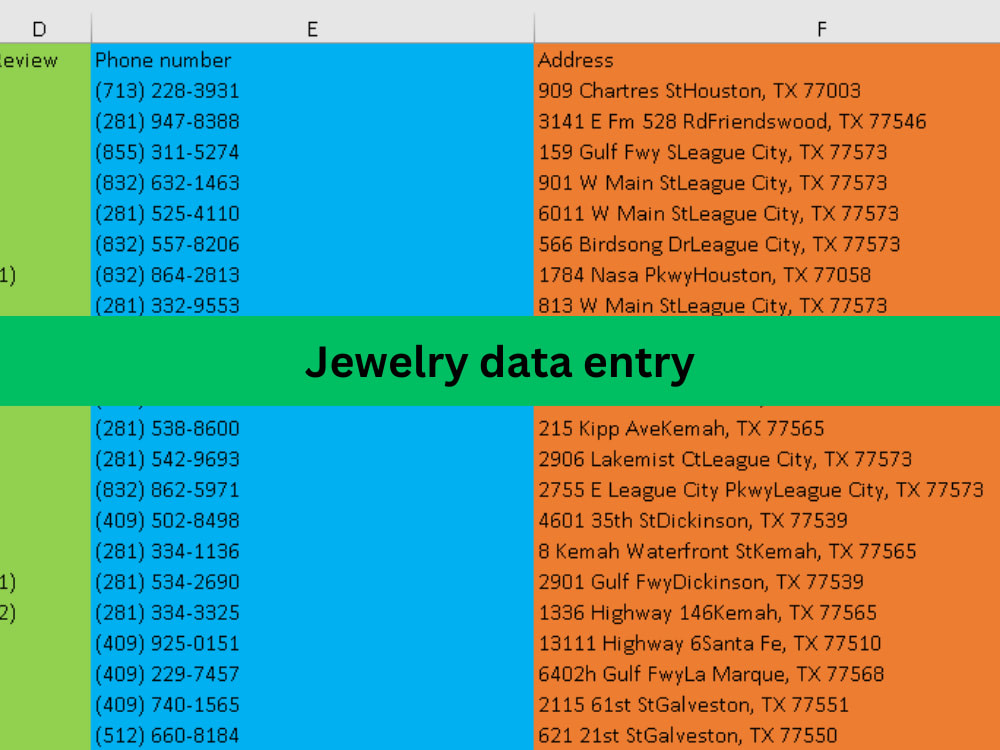Select phone cell (281) 334-1136
The image size is (1000, 750).
coord(312,551)
